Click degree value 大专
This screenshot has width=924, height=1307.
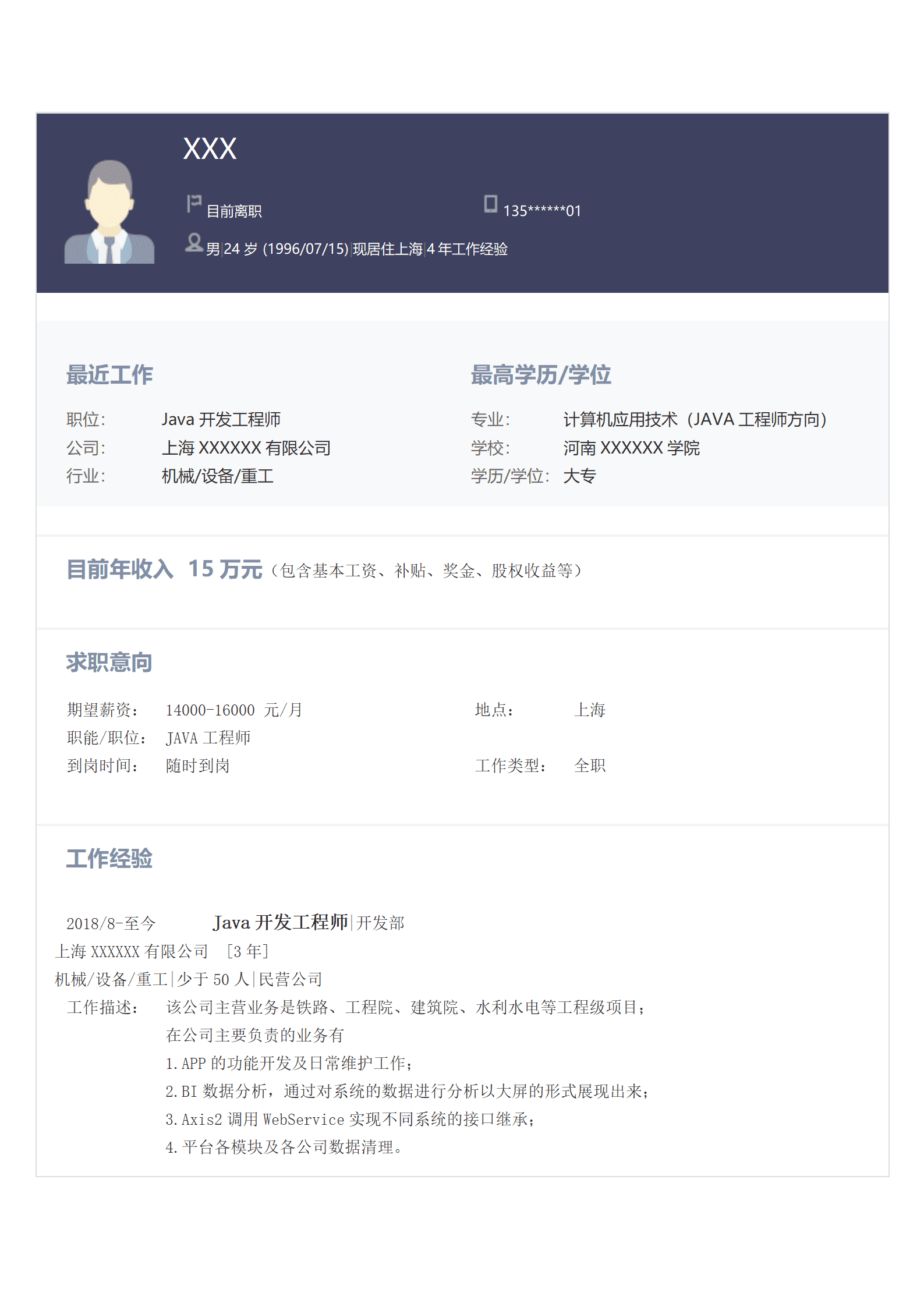(579, 476)
